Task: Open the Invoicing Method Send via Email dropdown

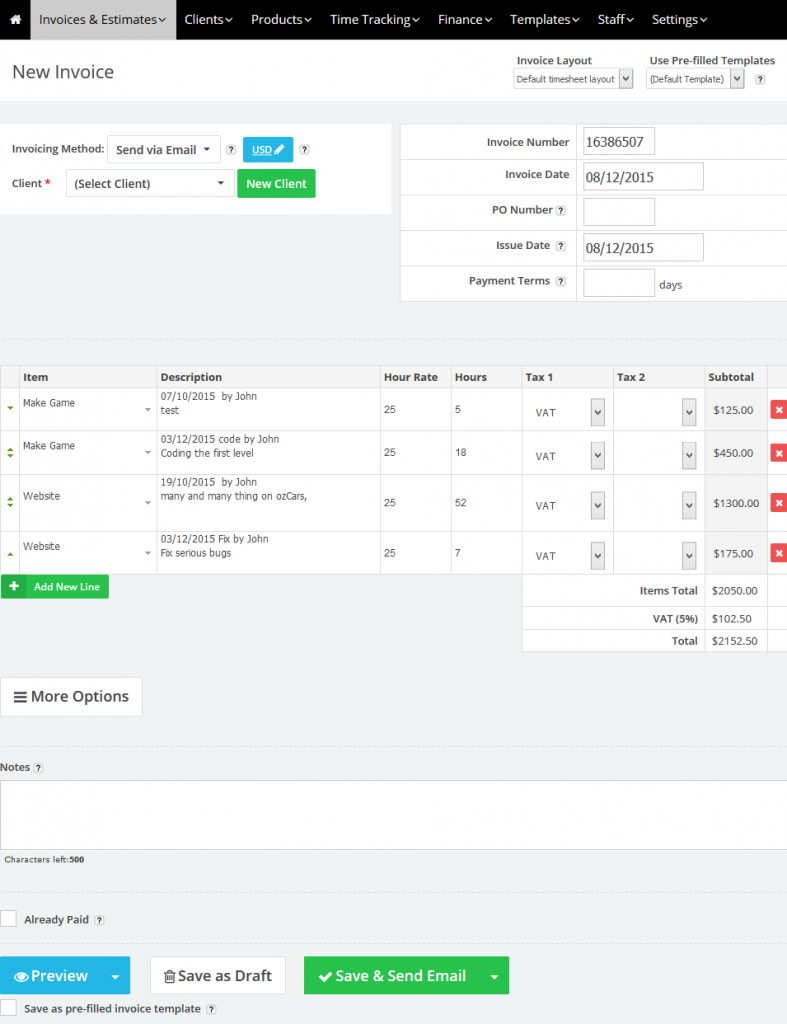Action: [x=164, y=150]
